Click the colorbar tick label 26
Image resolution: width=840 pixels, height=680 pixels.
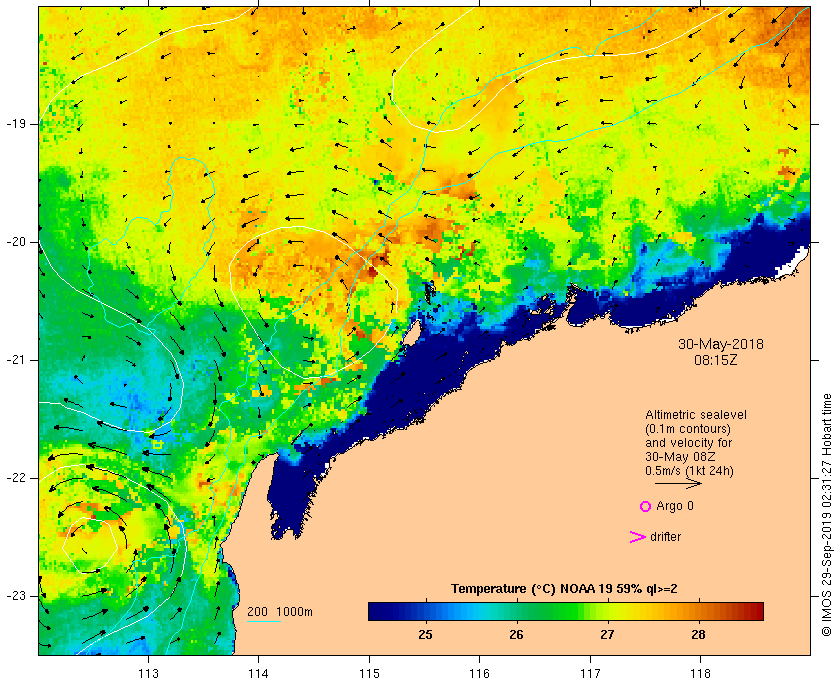pyautogui.click(x=516, y=635)
